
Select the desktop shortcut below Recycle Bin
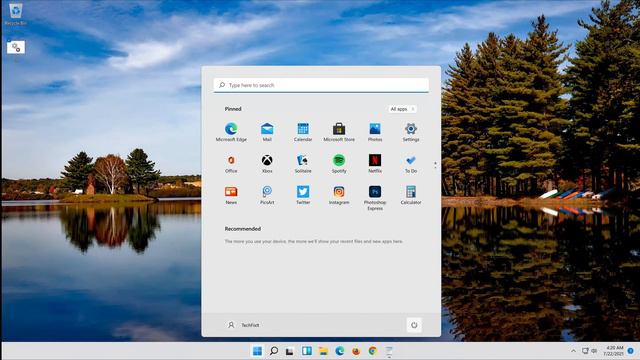[16, 47]
